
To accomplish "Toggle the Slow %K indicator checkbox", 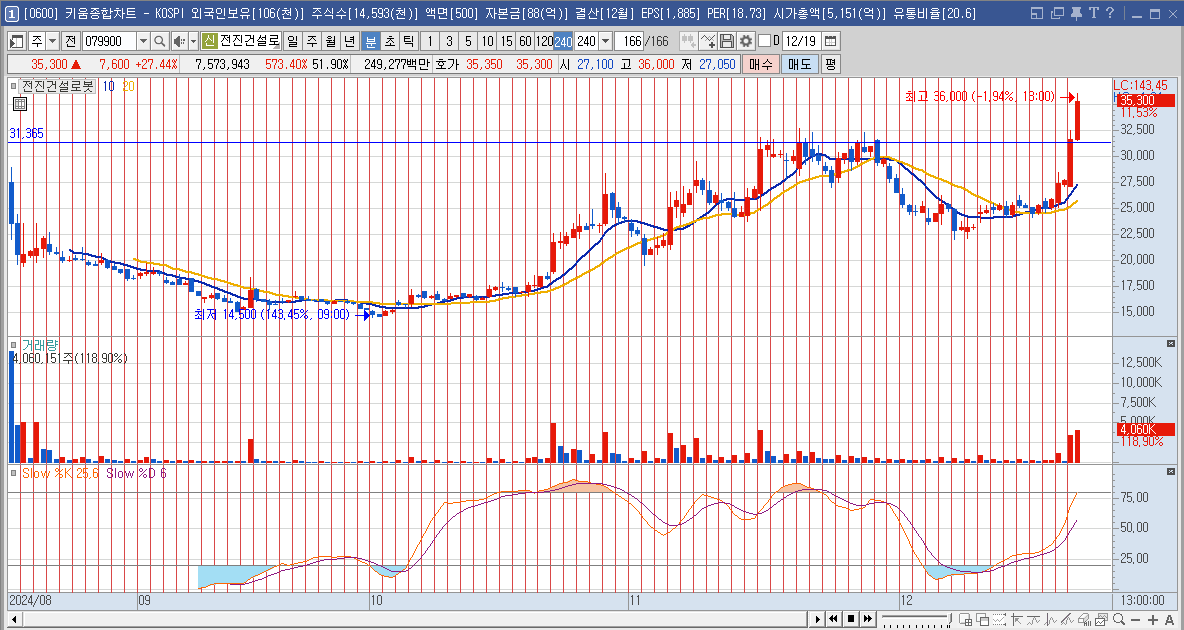I will [14, 473].
